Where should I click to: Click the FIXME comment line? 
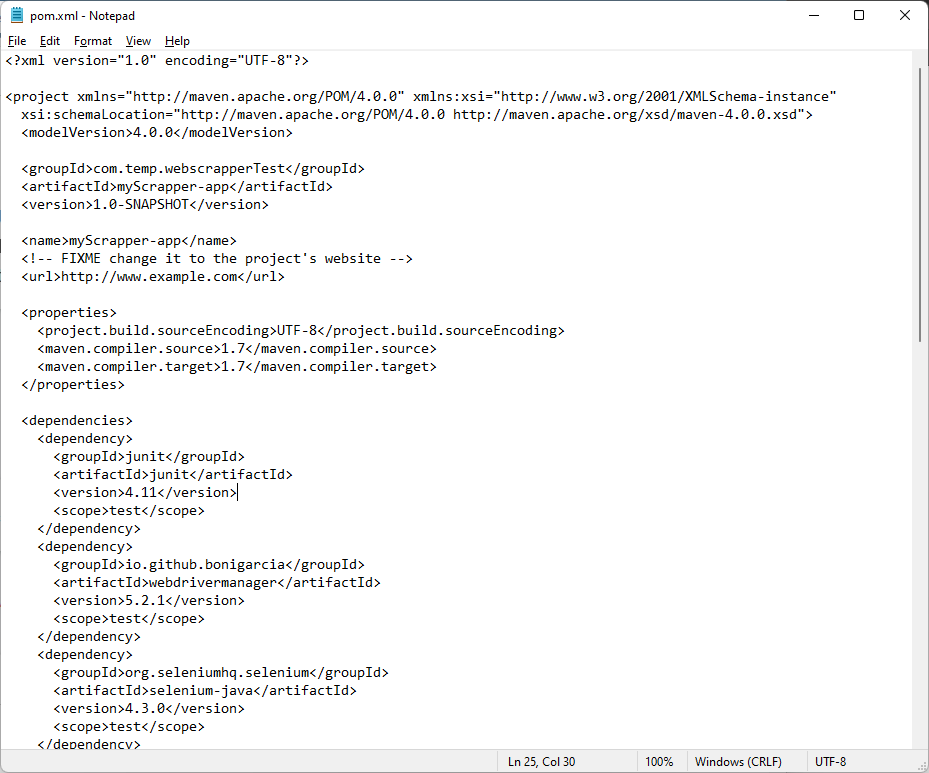[217, 258]
